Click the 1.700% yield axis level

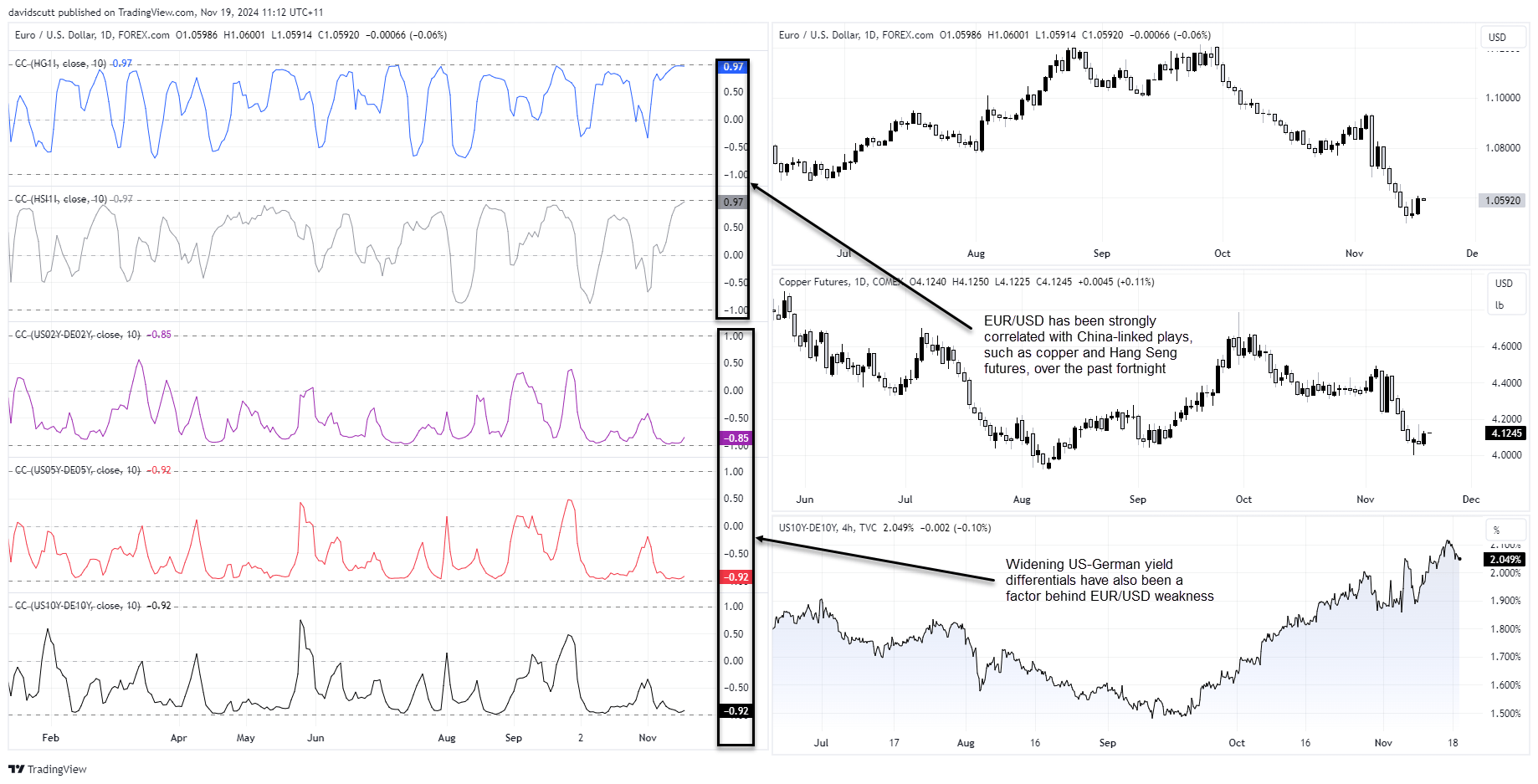pyautogui.click(x=1505, y=657)
